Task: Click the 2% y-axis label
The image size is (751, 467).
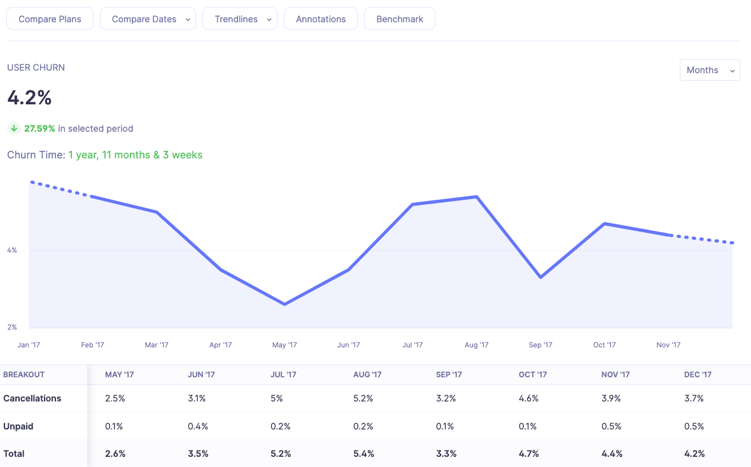Action: point(12,327)
